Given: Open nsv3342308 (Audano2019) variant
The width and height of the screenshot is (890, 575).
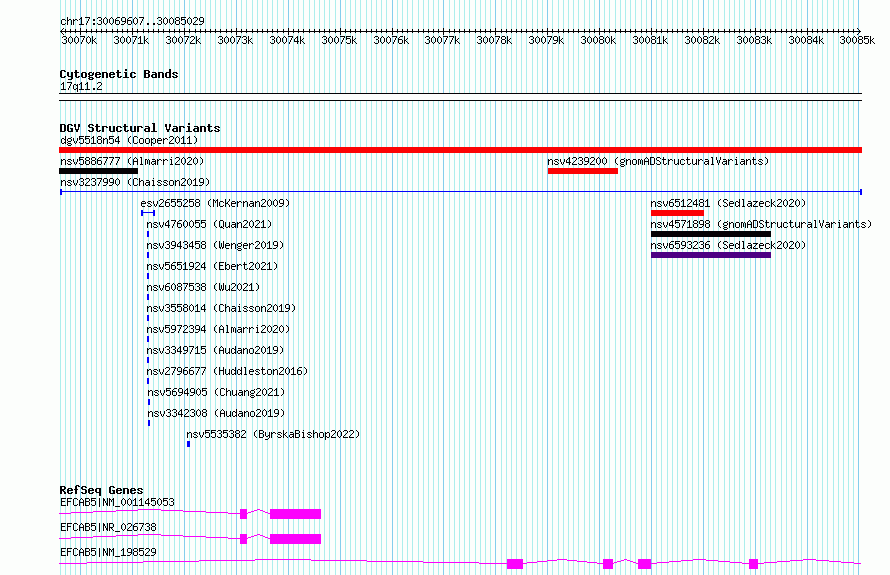Looking at the screenshot, I should [x=216, y=413].
